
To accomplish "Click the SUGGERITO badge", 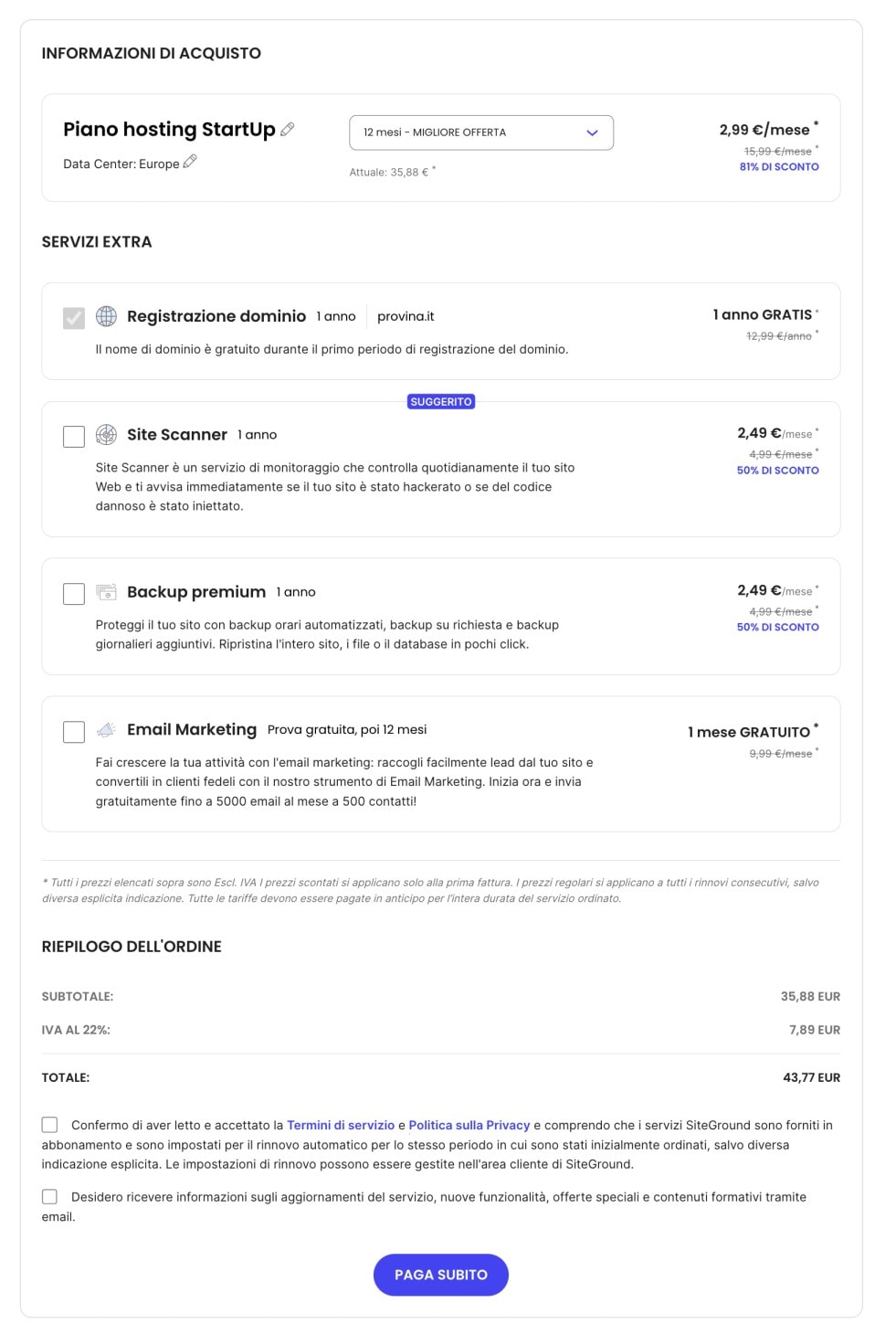I will [441, 401].
